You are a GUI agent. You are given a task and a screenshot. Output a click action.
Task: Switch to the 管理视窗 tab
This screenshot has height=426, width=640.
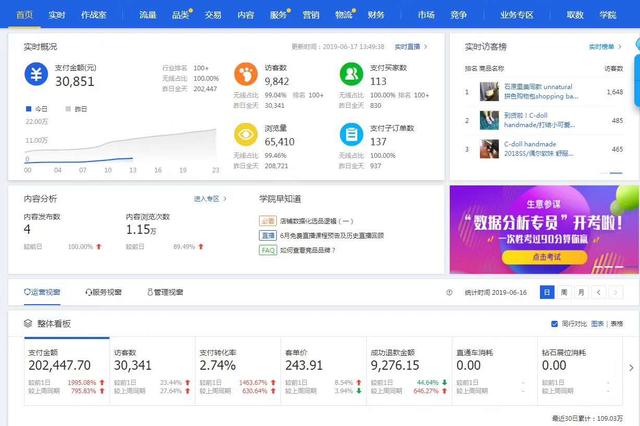165,292
